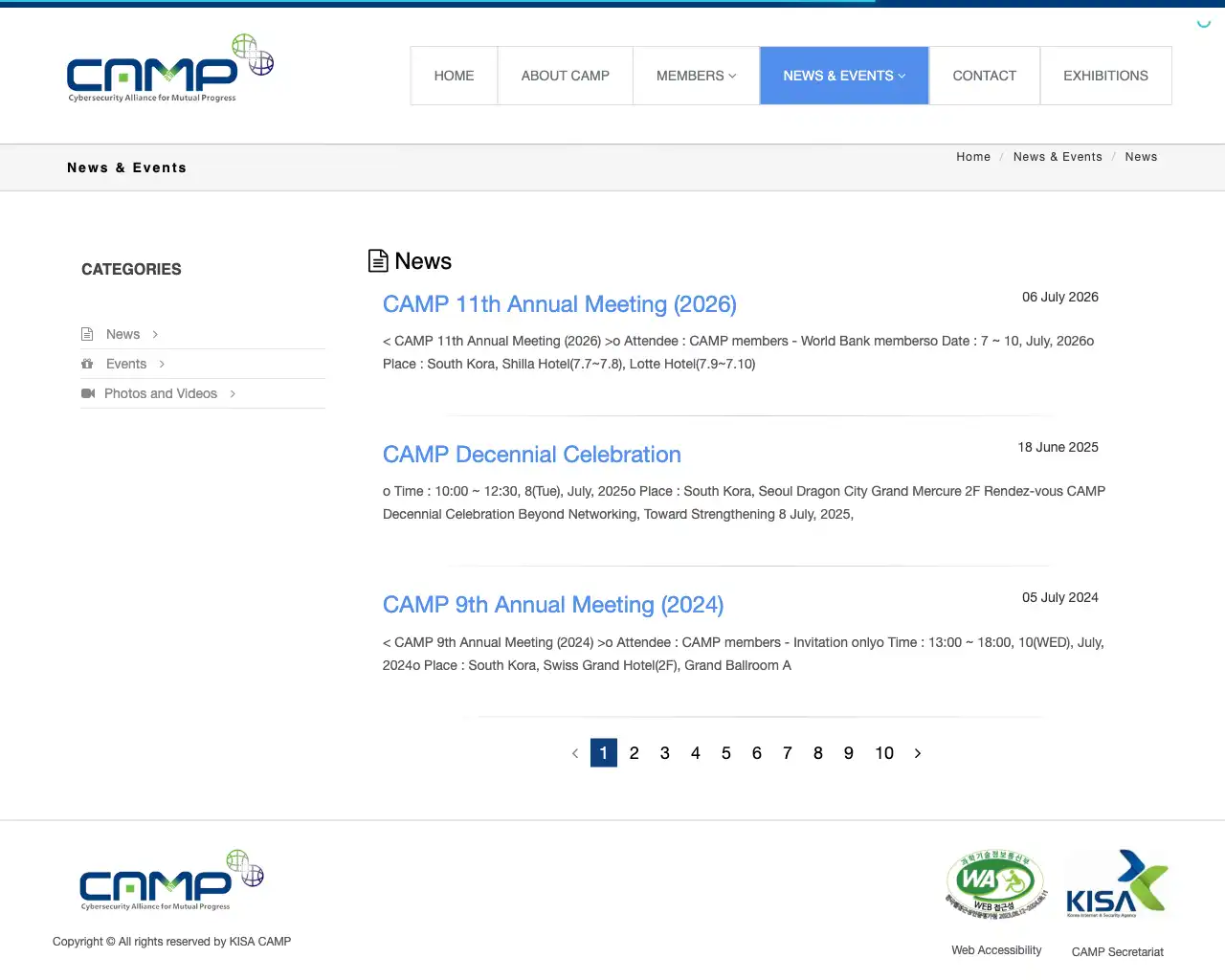
Task: Go to page 8
Action: point(818,753)
